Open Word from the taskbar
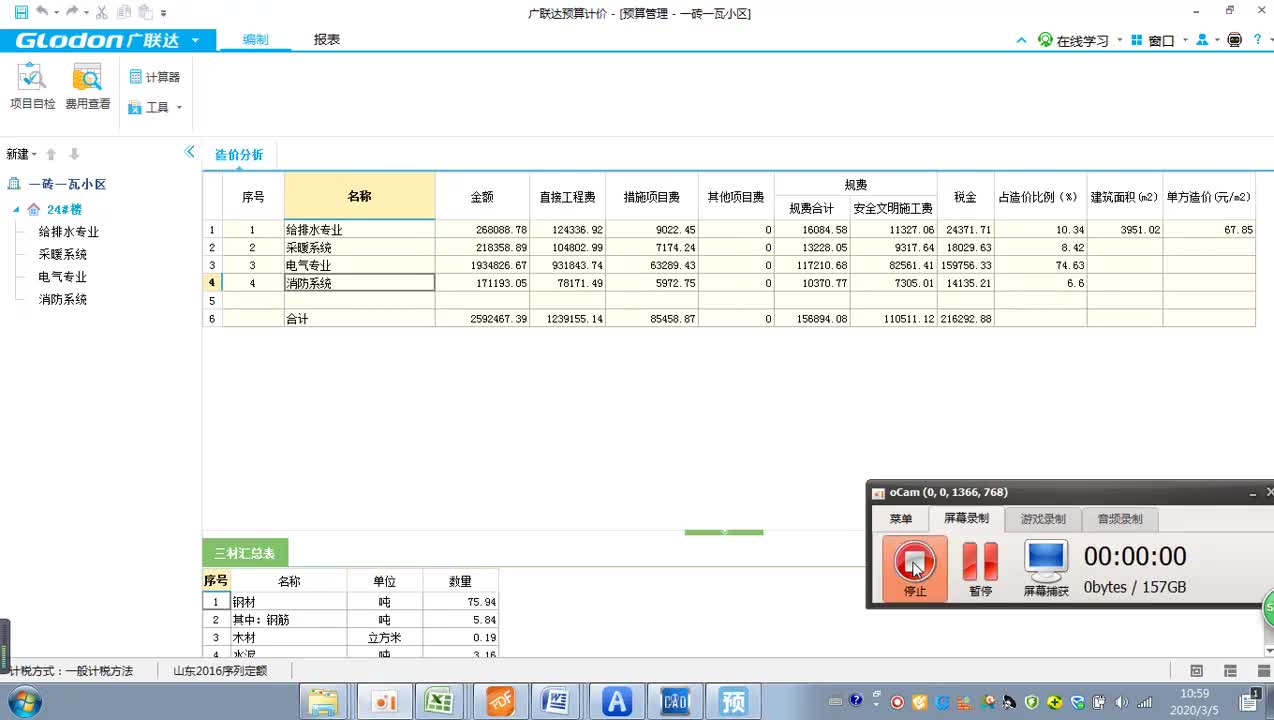This screenshot has width=1274, height=720. pyautogui.click(x=557, y=702)
